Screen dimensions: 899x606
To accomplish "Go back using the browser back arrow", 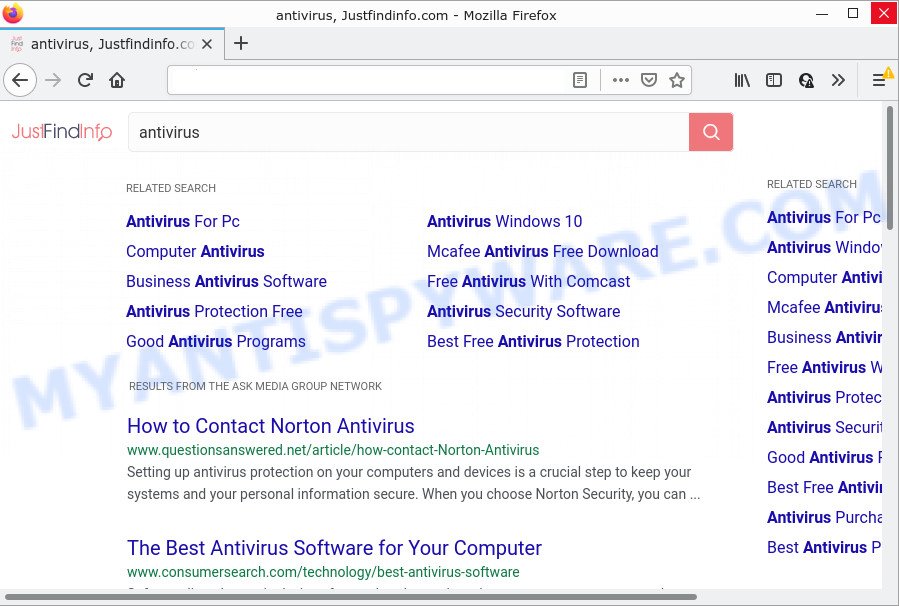I will tap(20, 80).
